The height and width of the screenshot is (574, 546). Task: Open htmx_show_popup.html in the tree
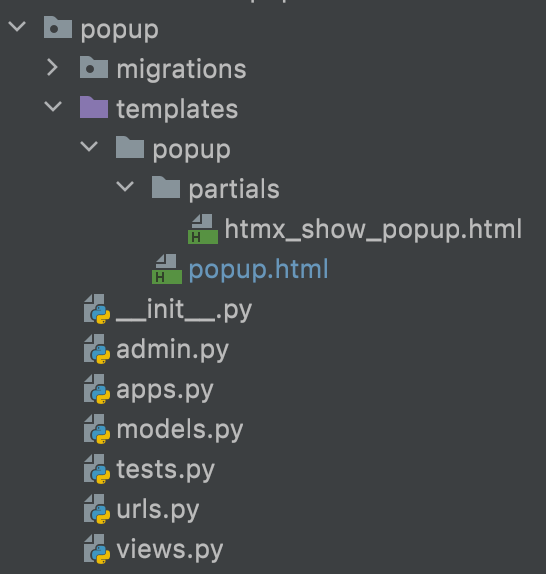(373, 229)
